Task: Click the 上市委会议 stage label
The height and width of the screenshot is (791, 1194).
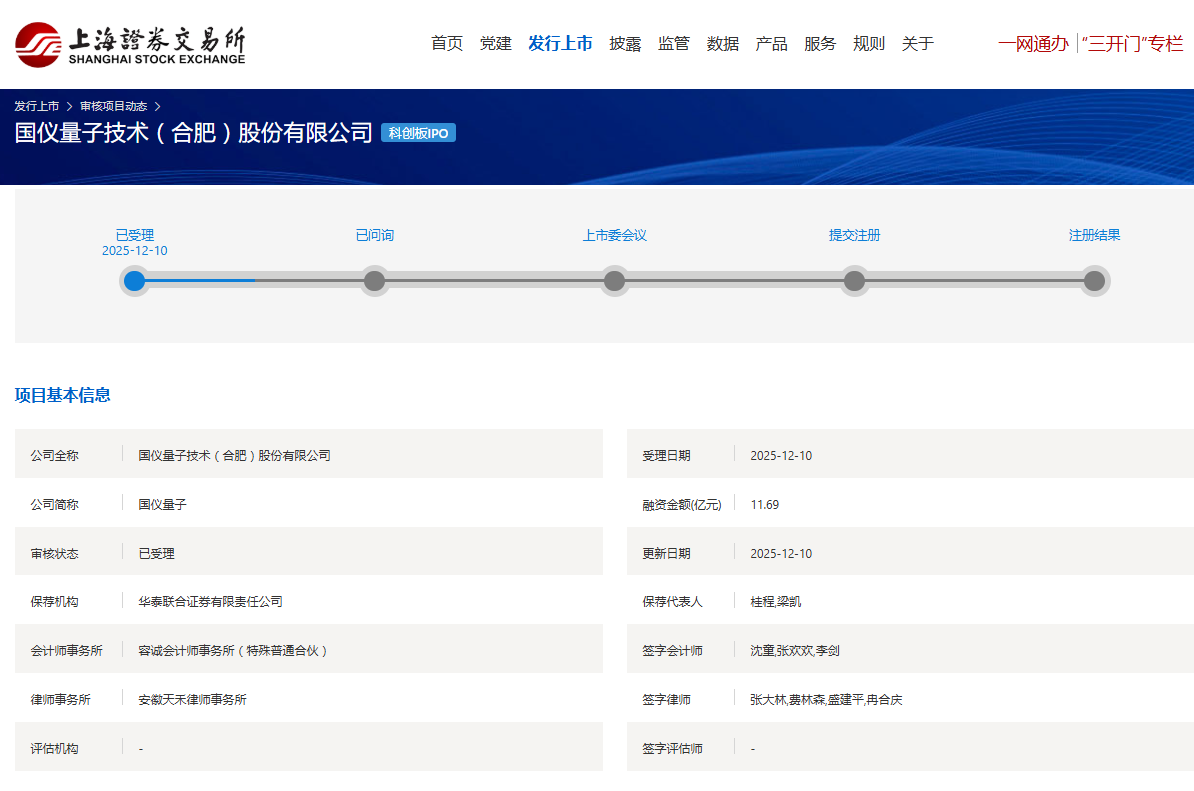Action: coord(615,235)
